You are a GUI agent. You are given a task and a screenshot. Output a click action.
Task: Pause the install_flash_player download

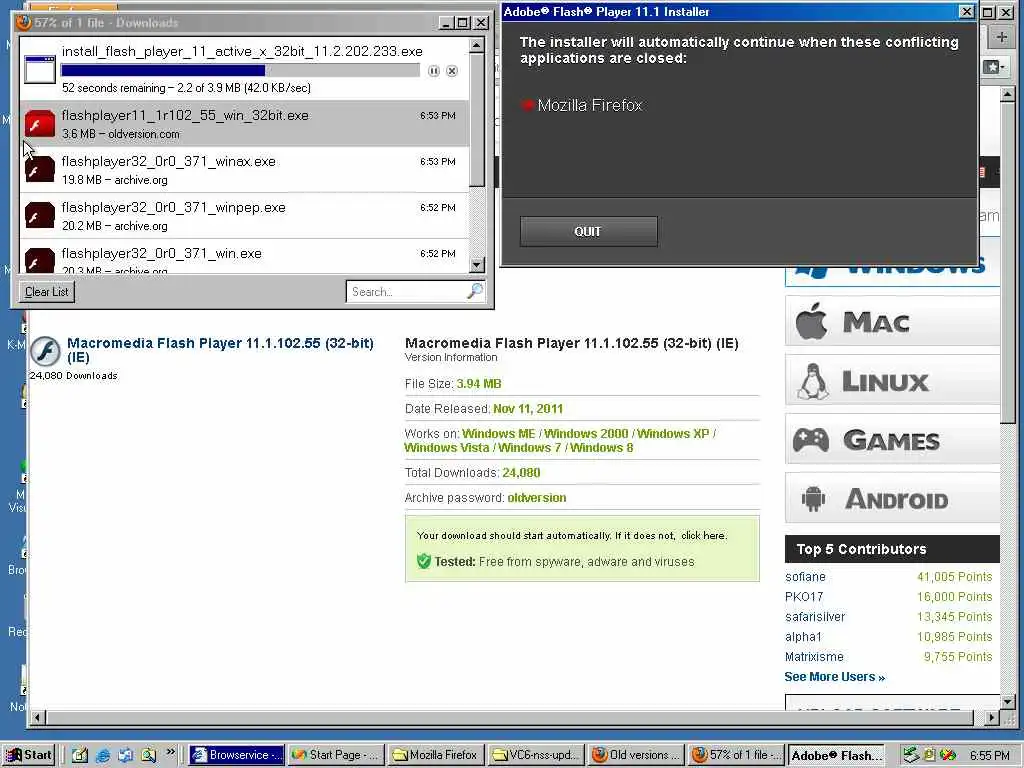[434, 71]
